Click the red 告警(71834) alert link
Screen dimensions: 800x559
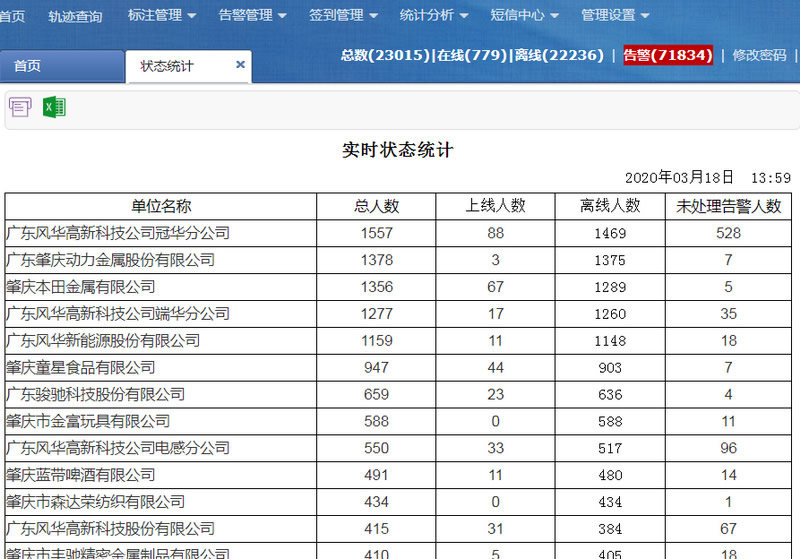pos(668,55)
